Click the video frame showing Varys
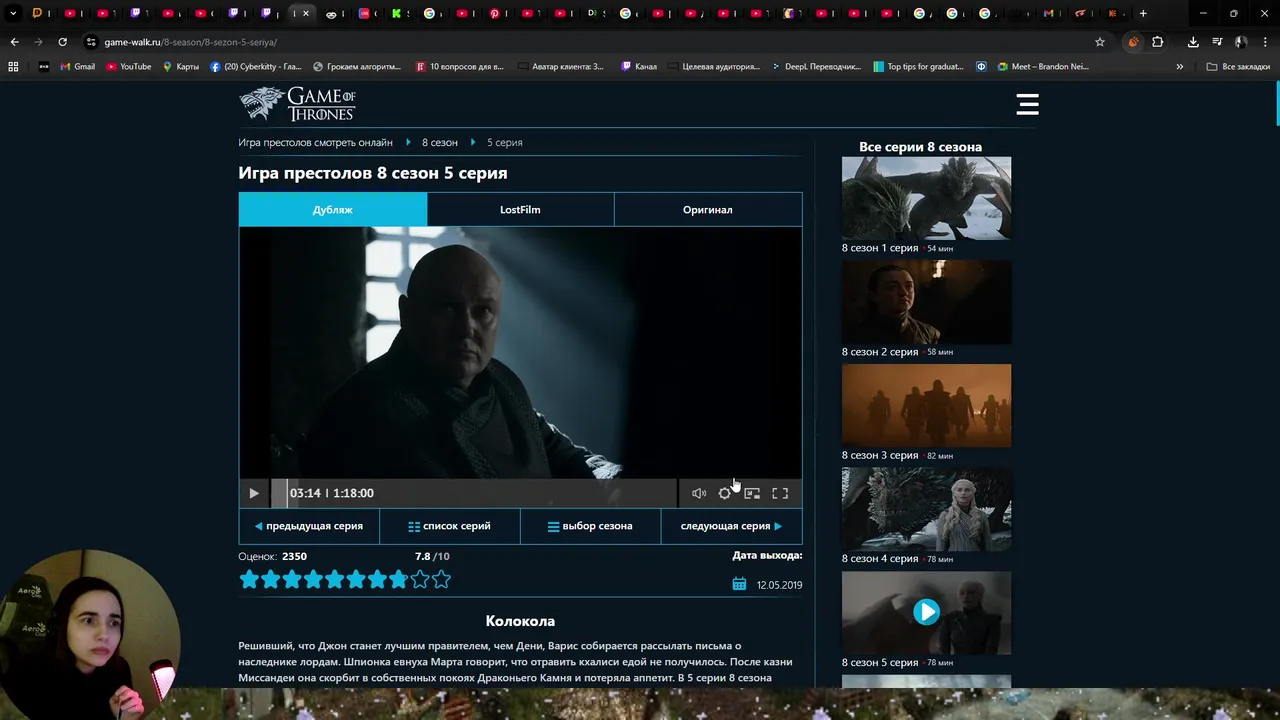The width and height of the screenshot is (1280, 720). [x=520, y=353]
